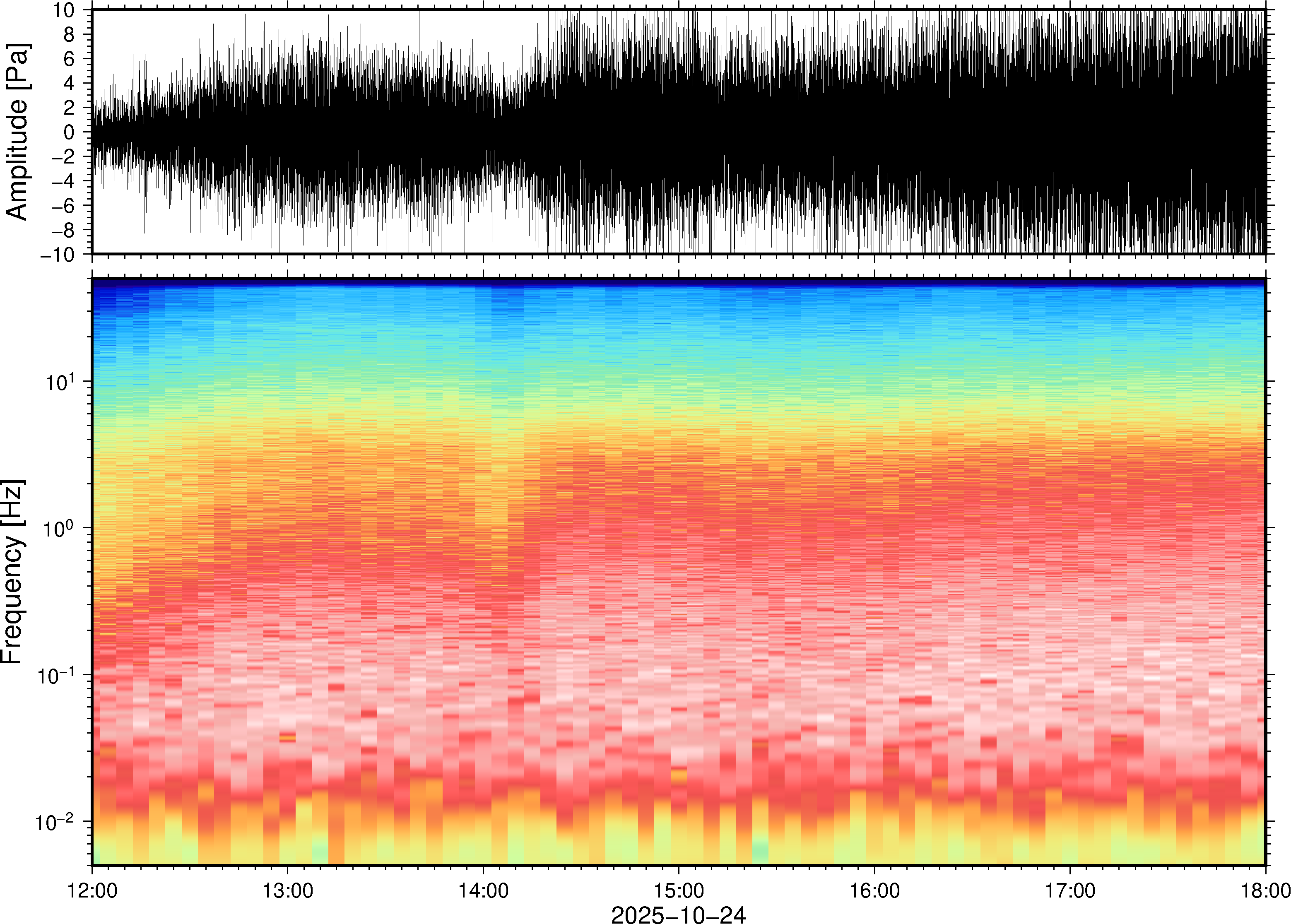
Task: Click the 17:00 time axis label
Action: (x=1070, y=890)
